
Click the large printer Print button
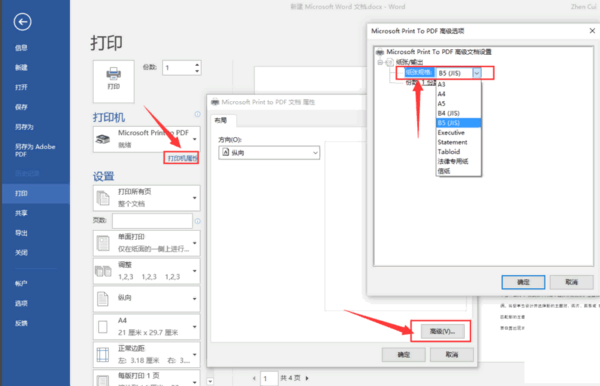pos(114,81)
